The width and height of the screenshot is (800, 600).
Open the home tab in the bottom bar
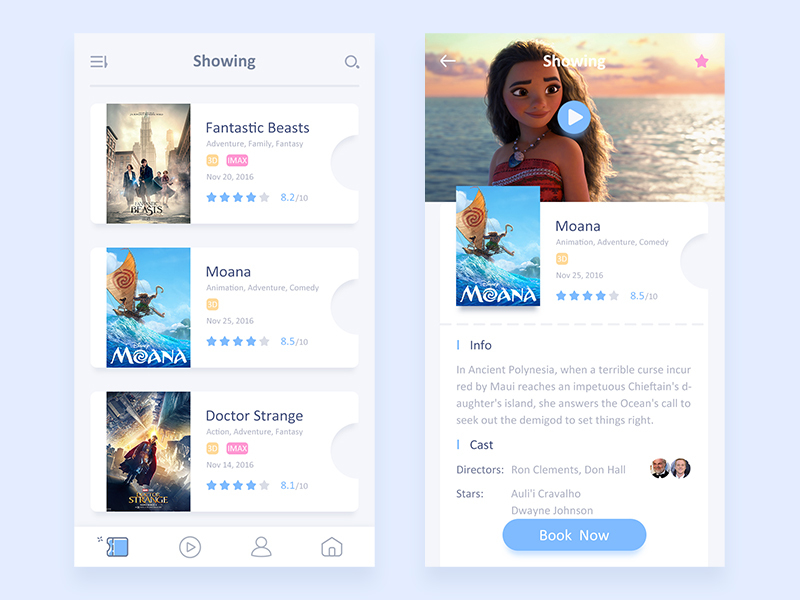coord(332,546)
